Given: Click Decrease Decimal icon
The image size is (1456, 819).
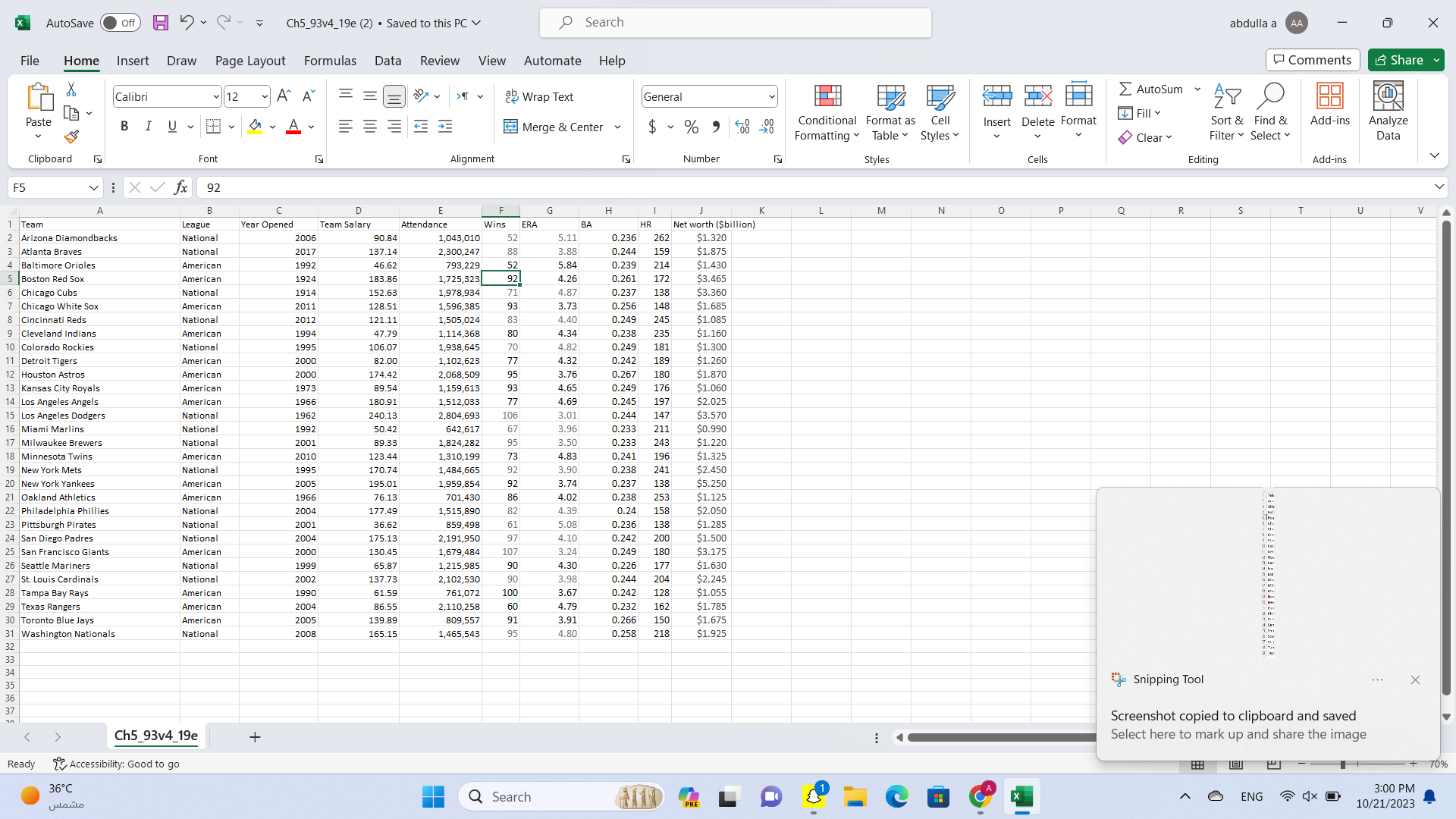Looking at the screenshot, I should [767, 127].
